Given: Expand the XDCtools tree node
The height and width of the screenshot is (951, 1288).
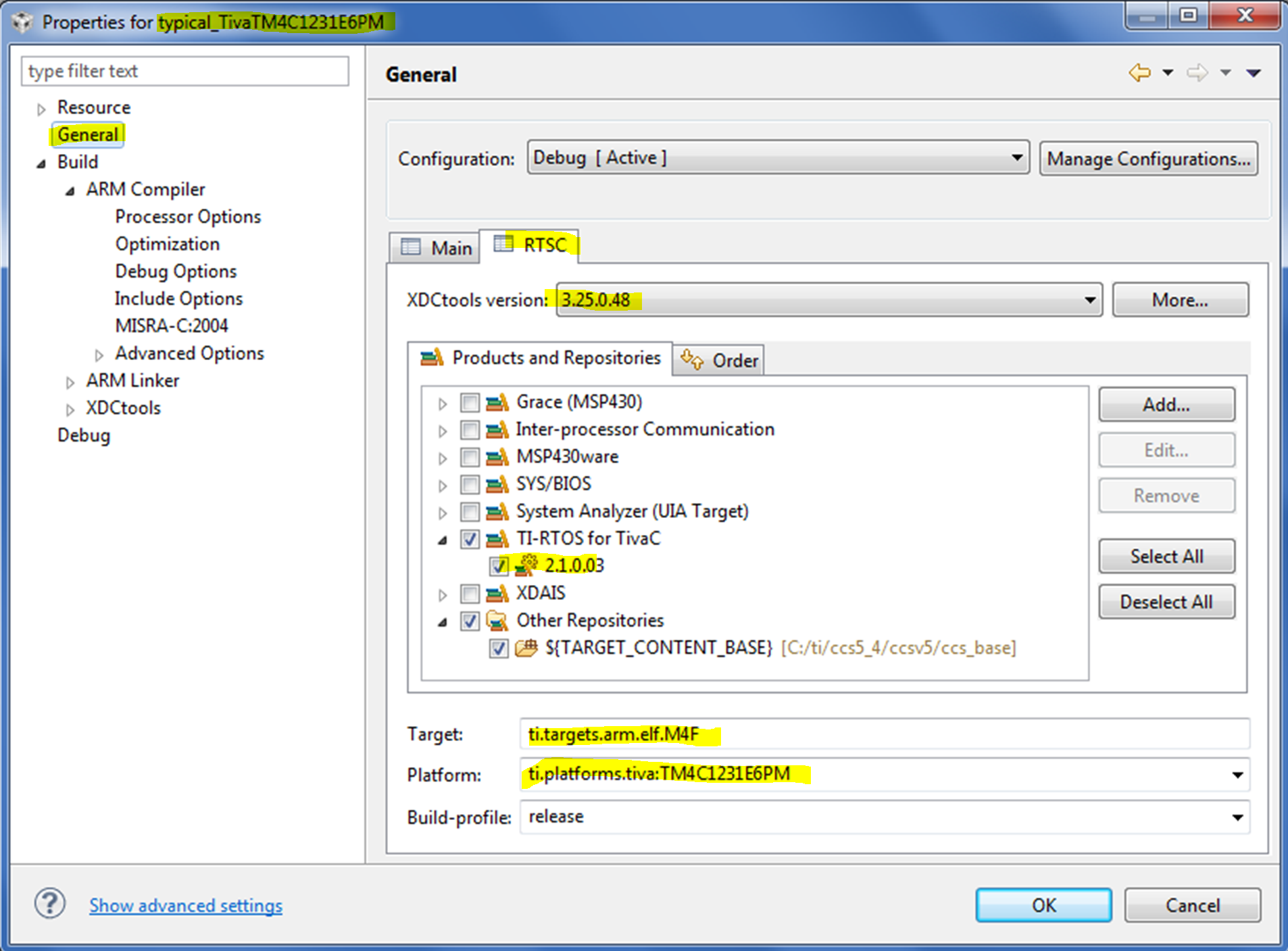Looking at the screenshot, I should (70, 409).
